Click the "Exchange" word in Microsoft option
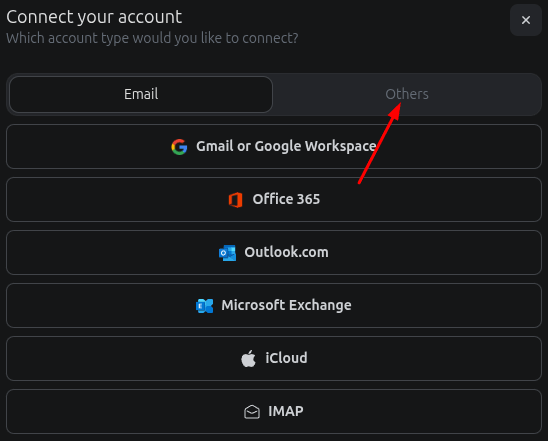This screenshot has width=548, height=441. [x=320, y=305]
